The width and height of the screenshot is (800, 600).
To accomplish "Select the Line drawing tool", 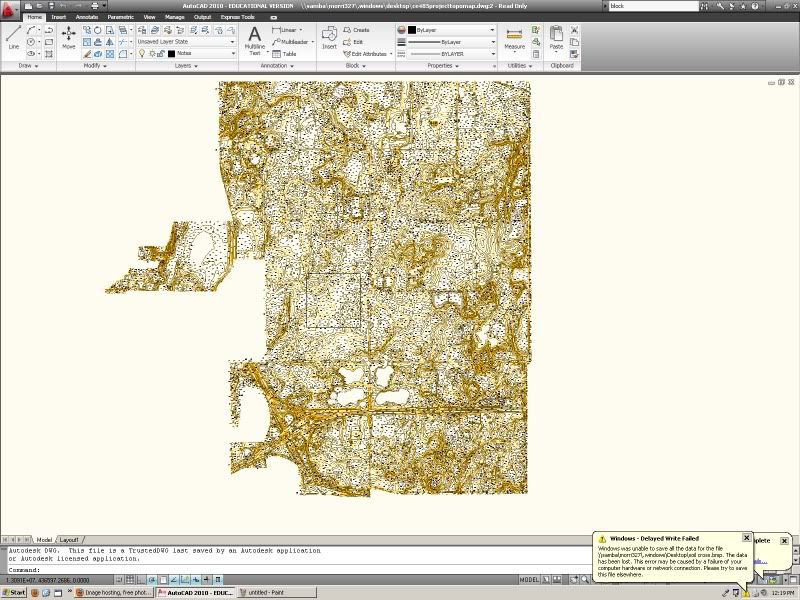I will [x=13, y=38].
